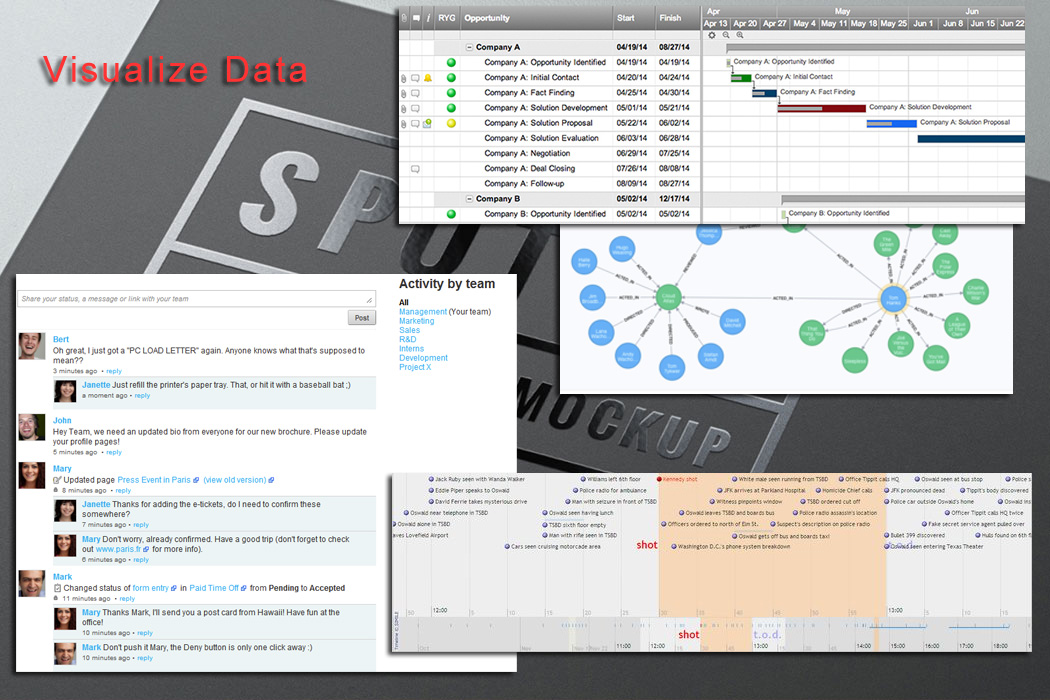Image resolution: width=1050 pixels, height=700 pixels.
Task: Filter activity by Project X
Action: coord(415,367)
